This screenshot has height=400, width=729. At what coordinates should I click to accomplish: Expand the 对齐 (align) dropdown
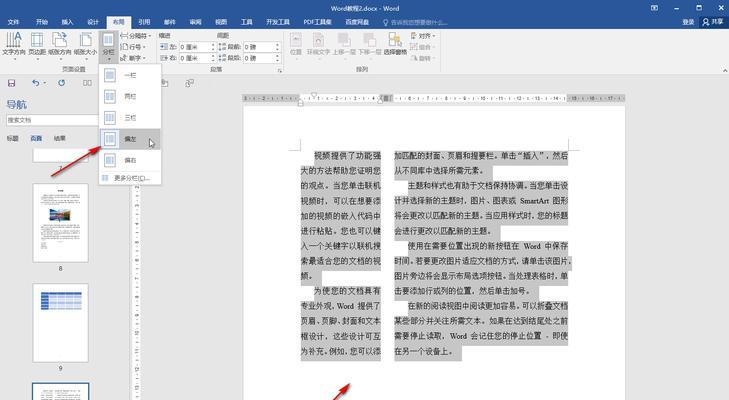click(x=426, y=35)
